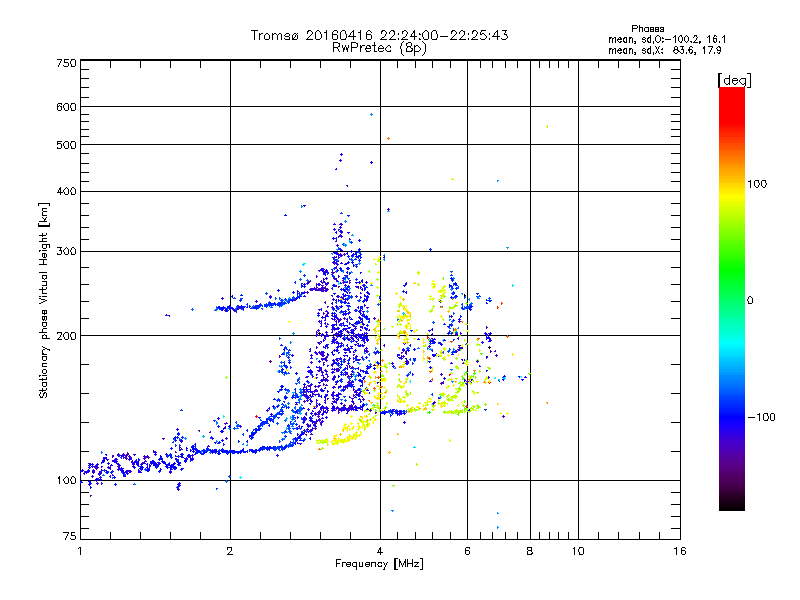Viewport: 800px width, 600px height.
Task: Click the "Frequency [MHz]" axis label
Action: tap(379, 564)
